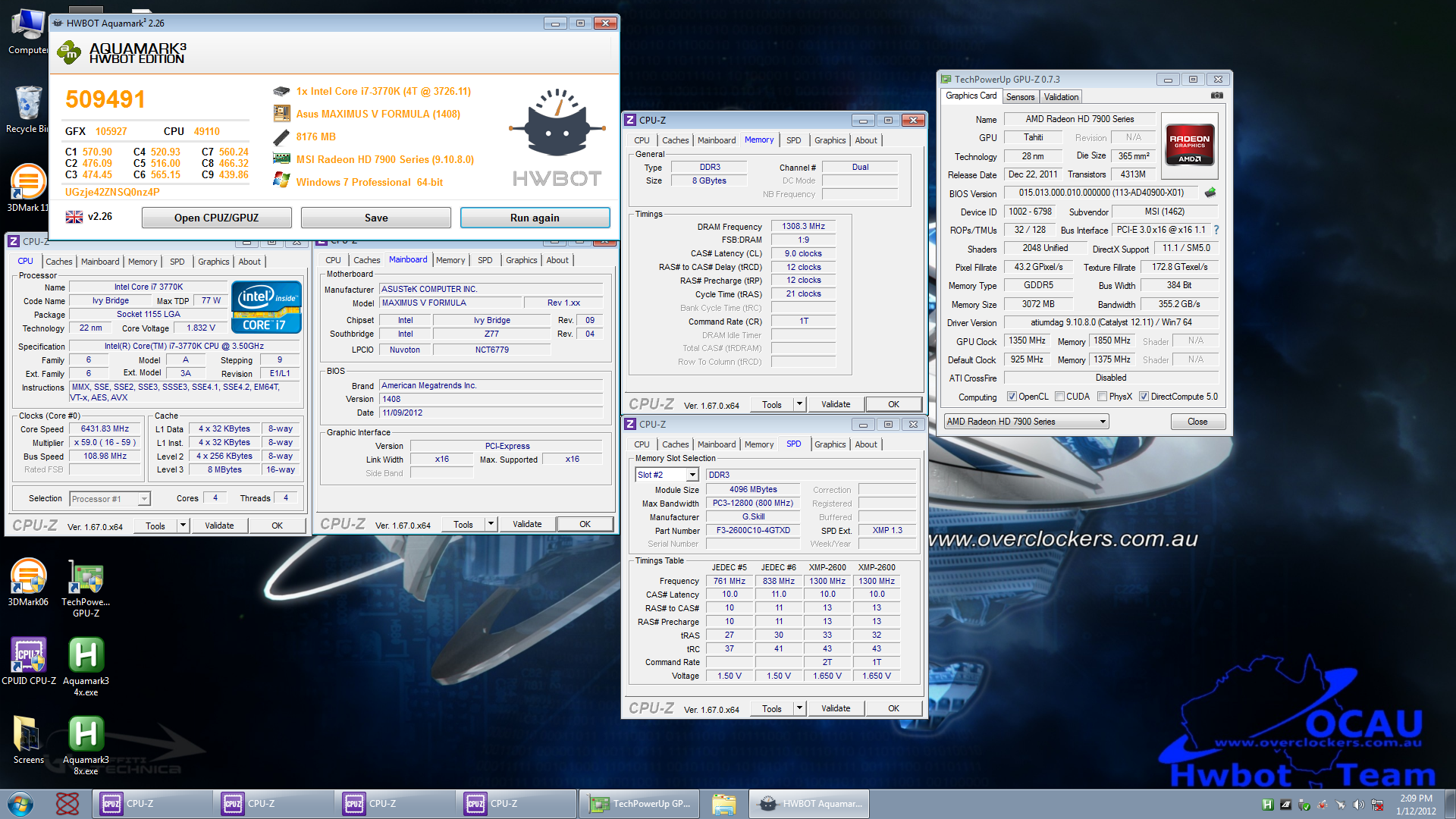Click the Run again button

(x=535, y=218)
